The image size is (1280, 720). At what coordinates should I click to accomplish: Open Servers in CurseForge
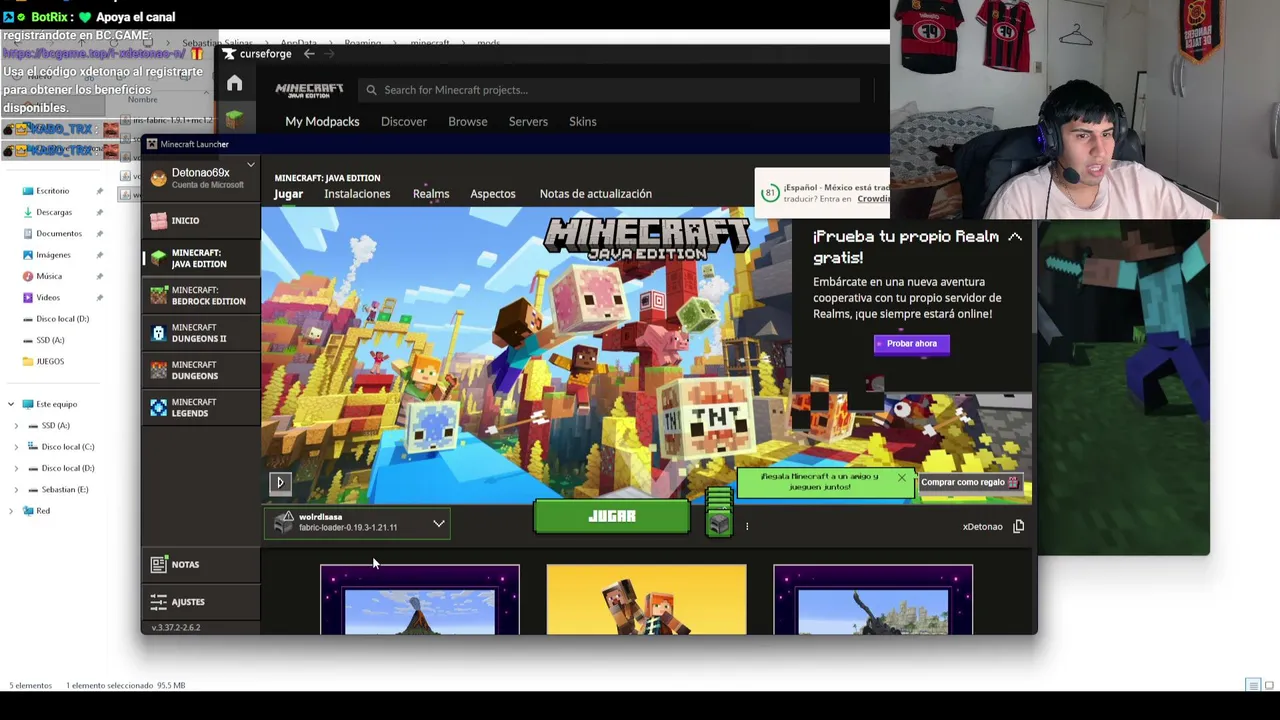[x=528, y=122]
